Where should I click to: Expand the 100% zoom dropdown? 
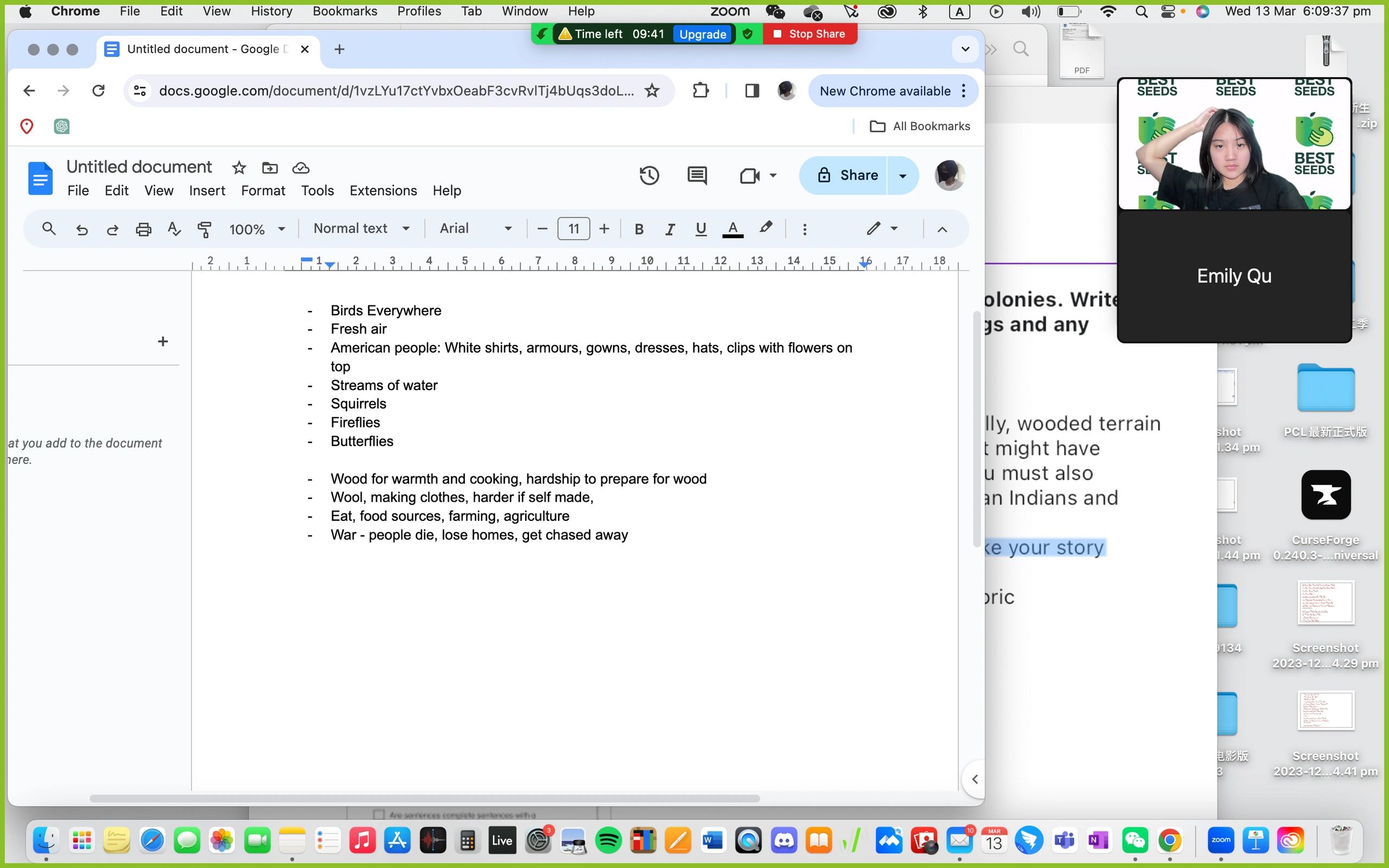pos(256,228)
